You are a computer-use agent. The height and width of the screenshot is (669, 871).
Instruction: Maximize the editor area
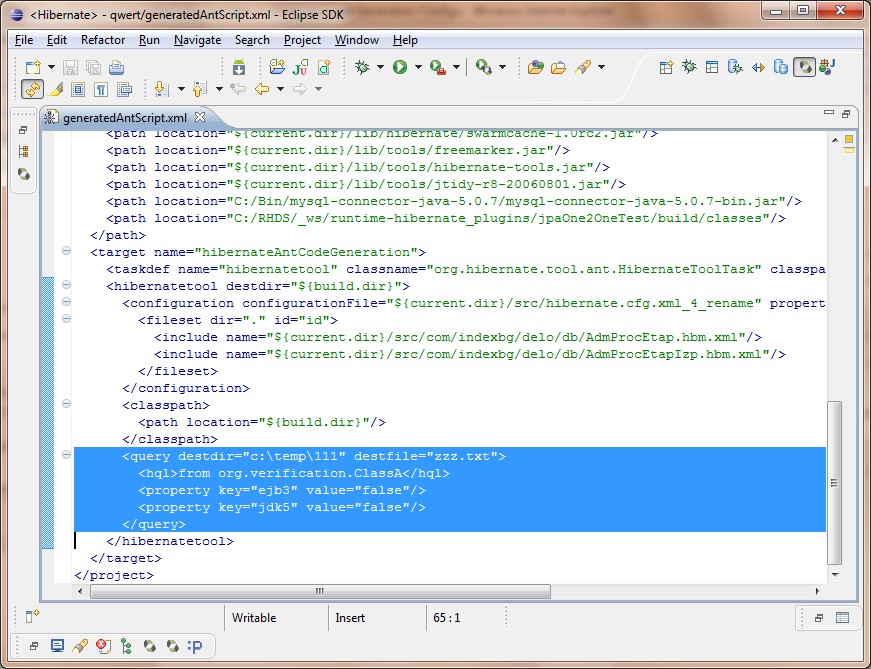[x=846, y=114]
